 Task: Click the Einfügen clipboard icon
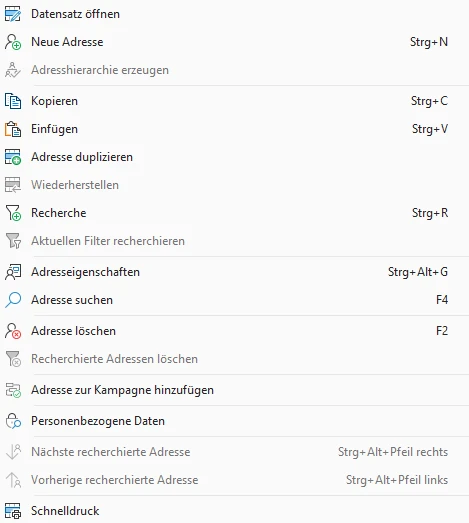[13, 129]
